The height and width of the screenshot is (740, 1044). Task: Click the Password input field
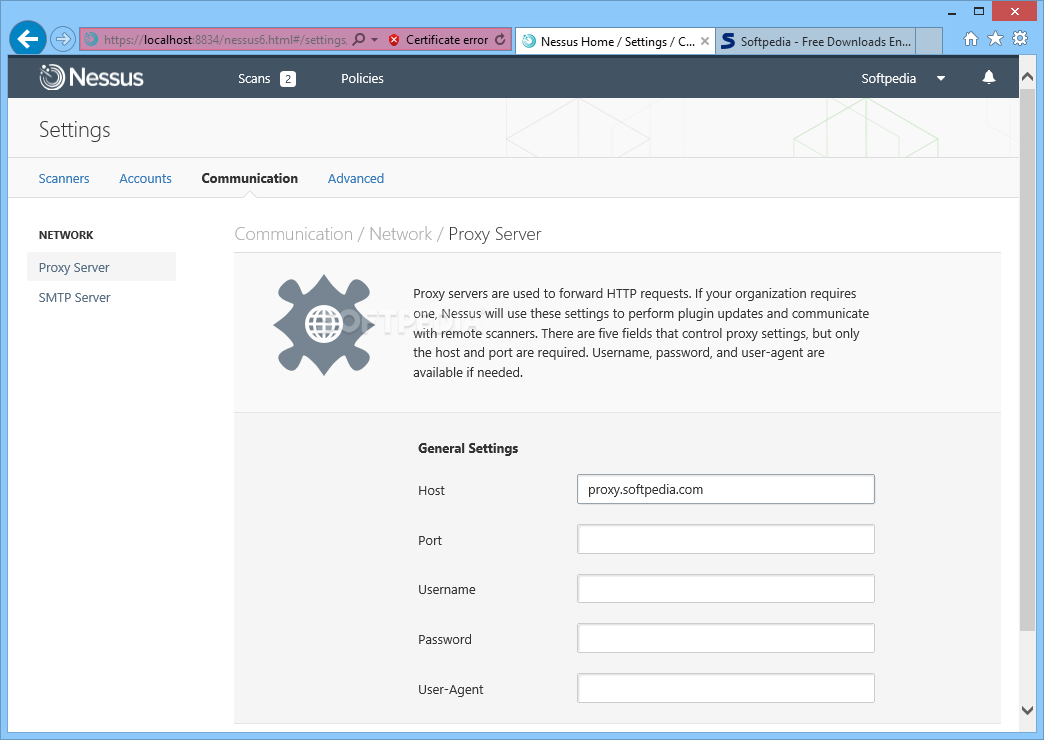726,639
